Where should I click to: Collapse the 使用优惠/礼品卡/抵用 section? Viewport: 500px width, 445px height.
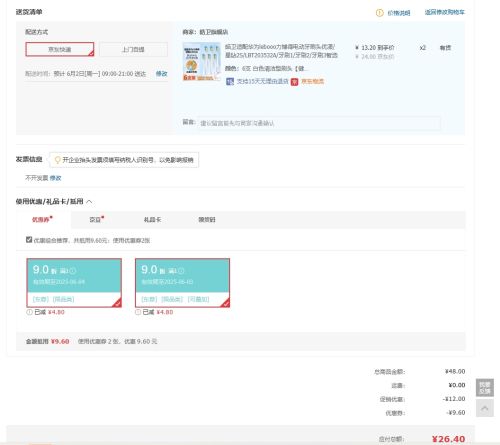coord(89,202)
